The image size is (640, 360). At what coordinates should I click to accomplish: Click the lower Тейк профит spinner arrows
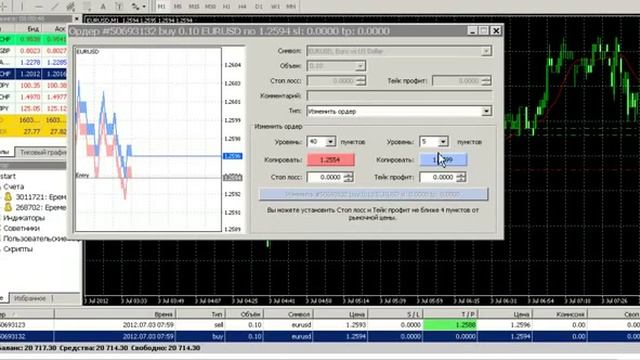click(x=461, y=177)
